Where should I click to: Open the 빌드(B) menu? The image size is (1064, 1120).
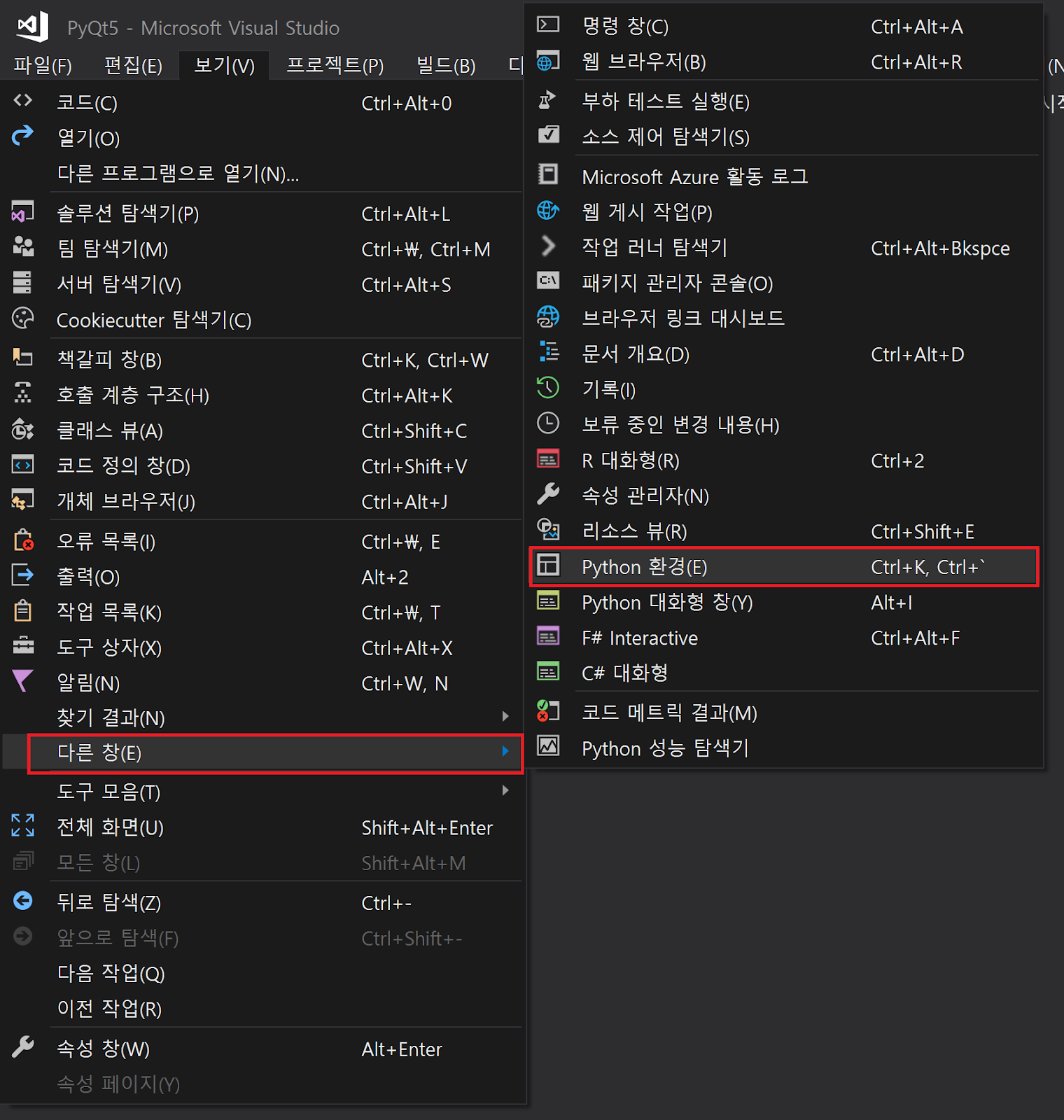coord(446,66)
